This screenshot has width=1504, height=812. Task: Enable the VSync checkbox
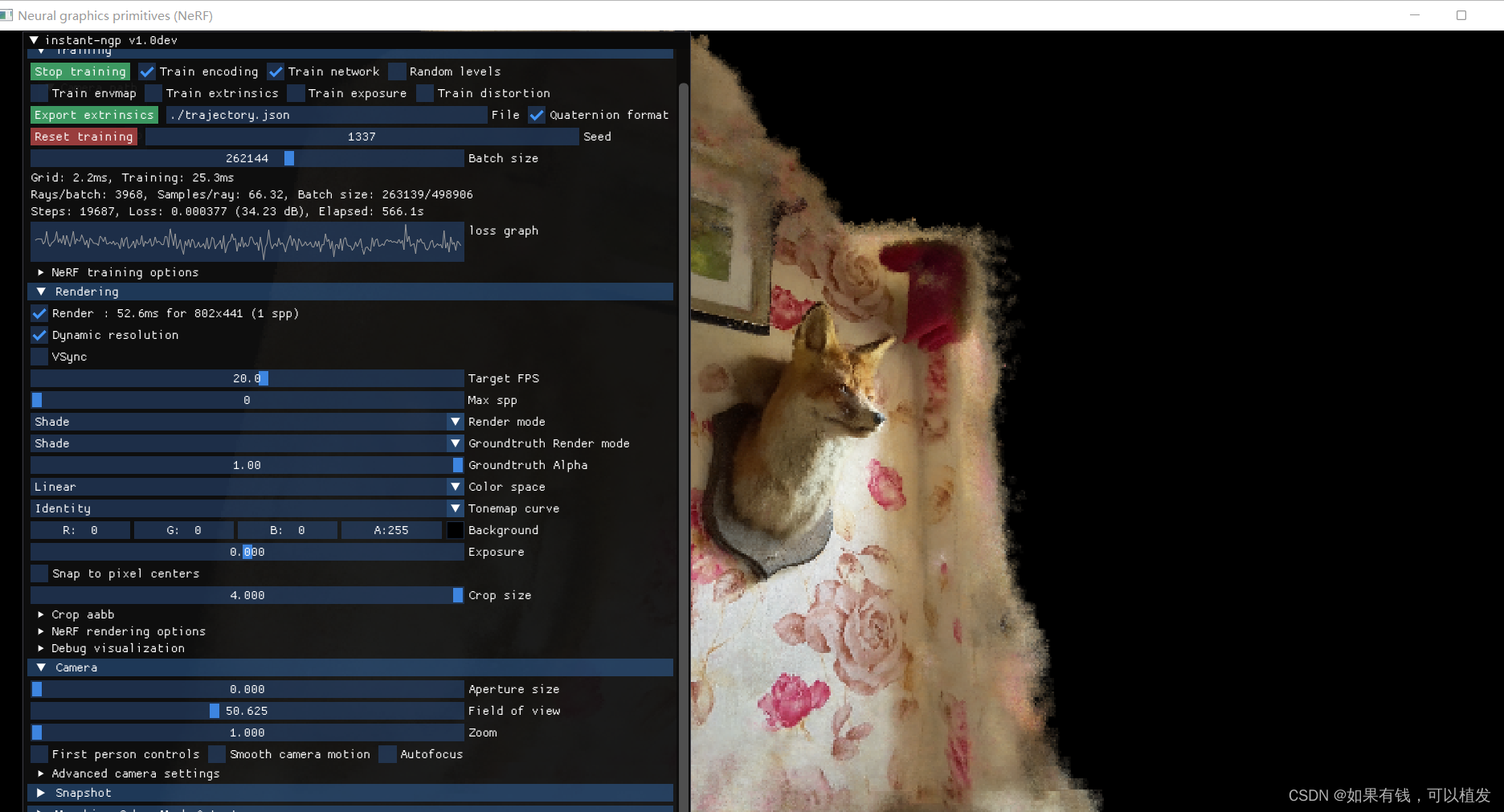[39, 357]
